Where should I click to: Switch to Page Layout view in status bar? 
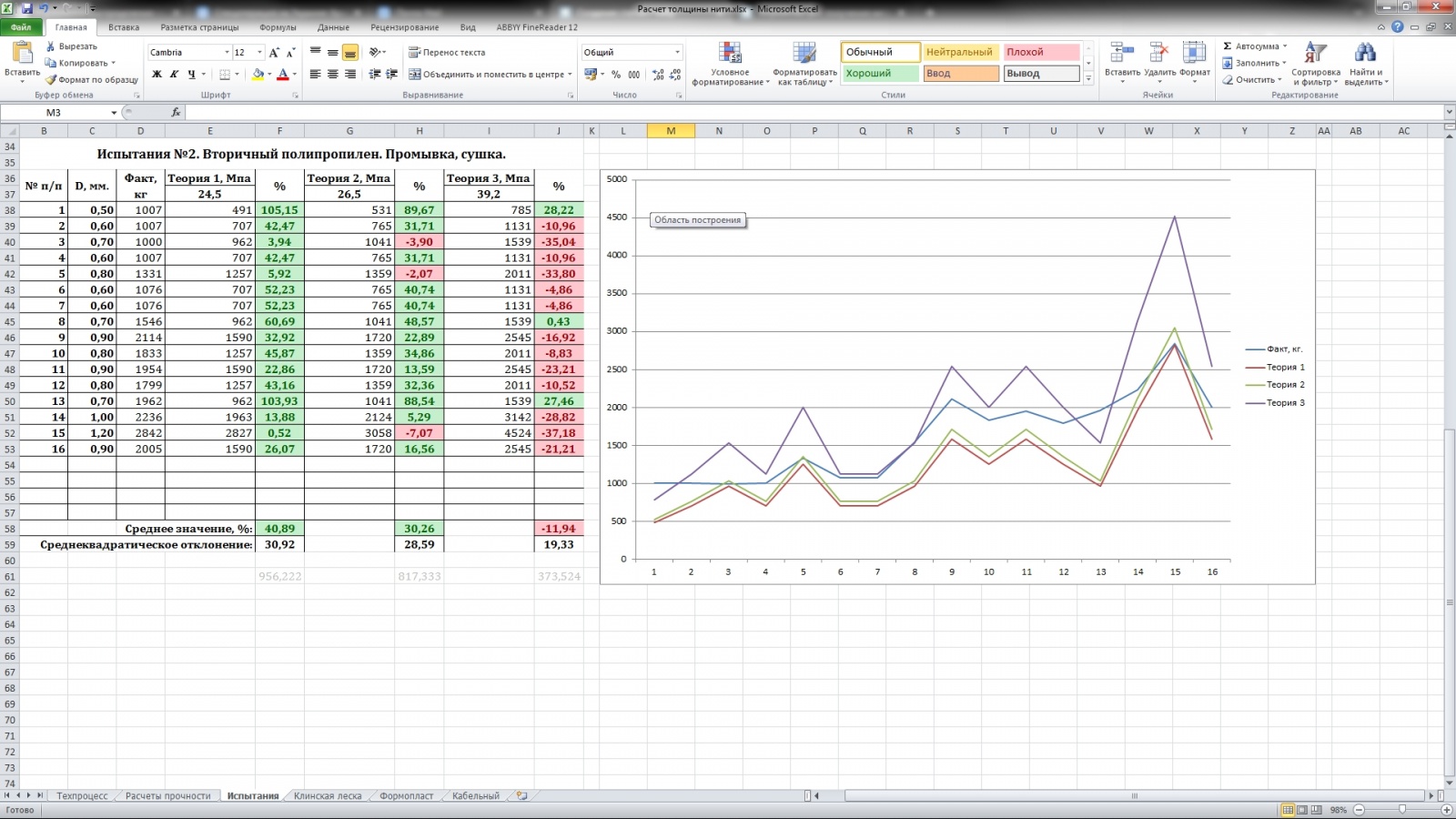coord(1302,810)
